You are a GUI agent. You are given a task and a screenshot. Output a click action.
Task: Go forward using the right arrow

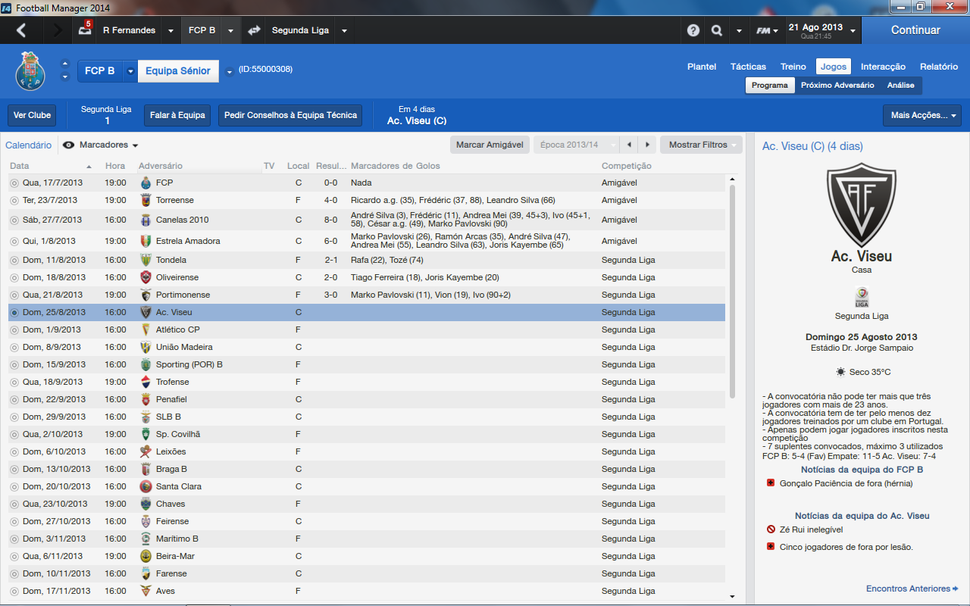(58, 30)
